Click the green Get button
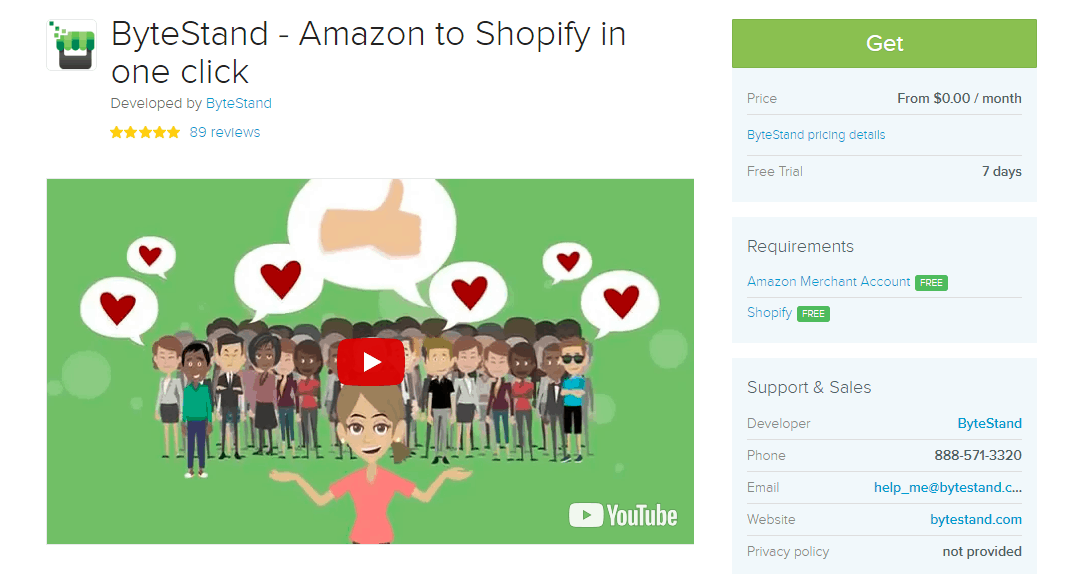This screenshot has height=574, width=1068. click(x=884, y=44)
